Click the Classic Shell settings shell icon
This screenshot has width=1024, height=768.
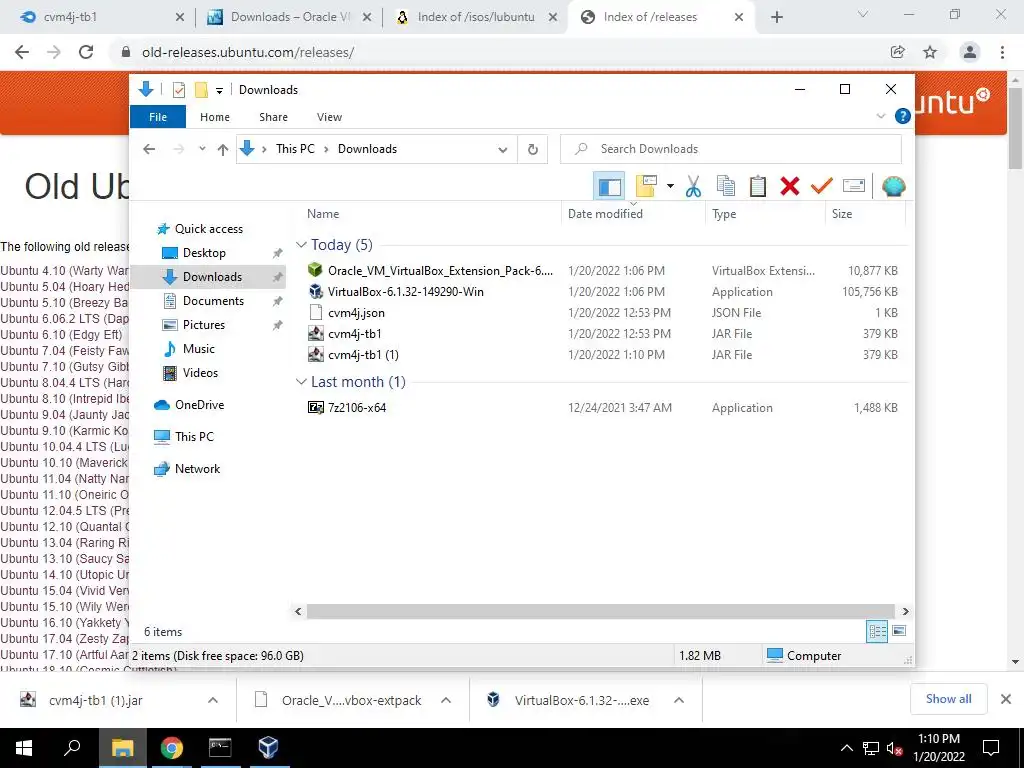893,187
